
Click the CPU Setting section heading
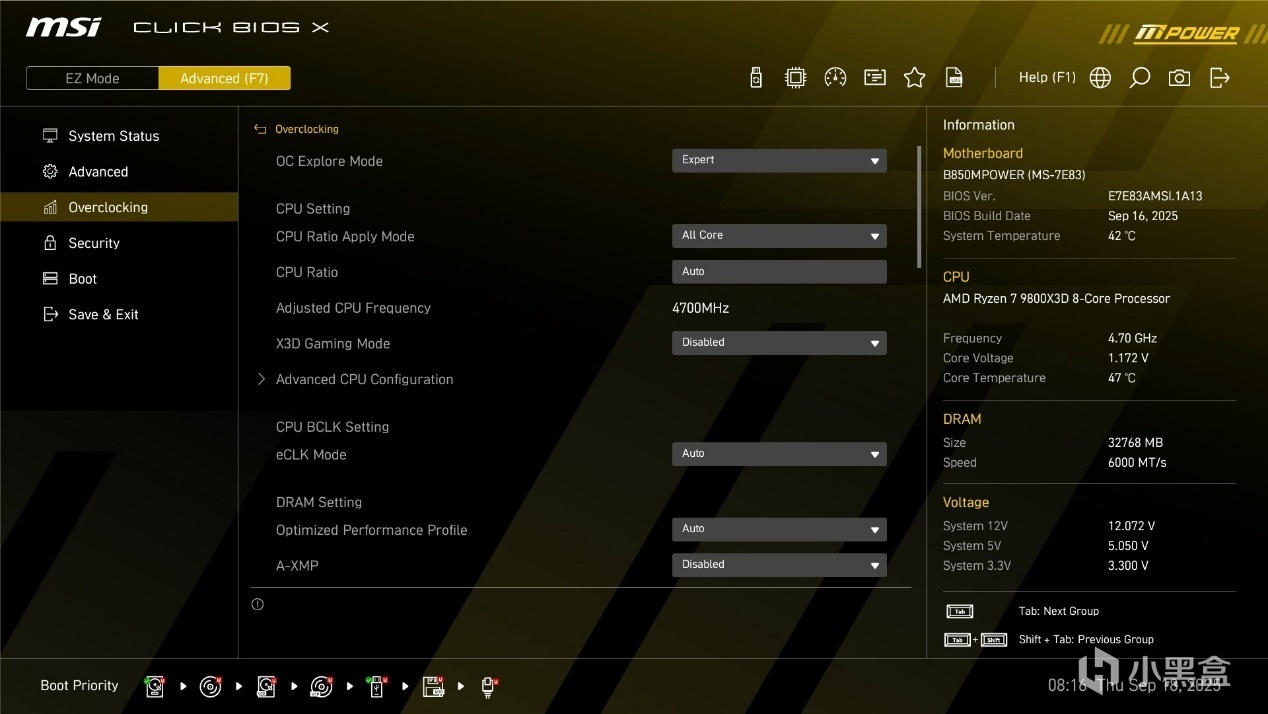click(313, 209)
